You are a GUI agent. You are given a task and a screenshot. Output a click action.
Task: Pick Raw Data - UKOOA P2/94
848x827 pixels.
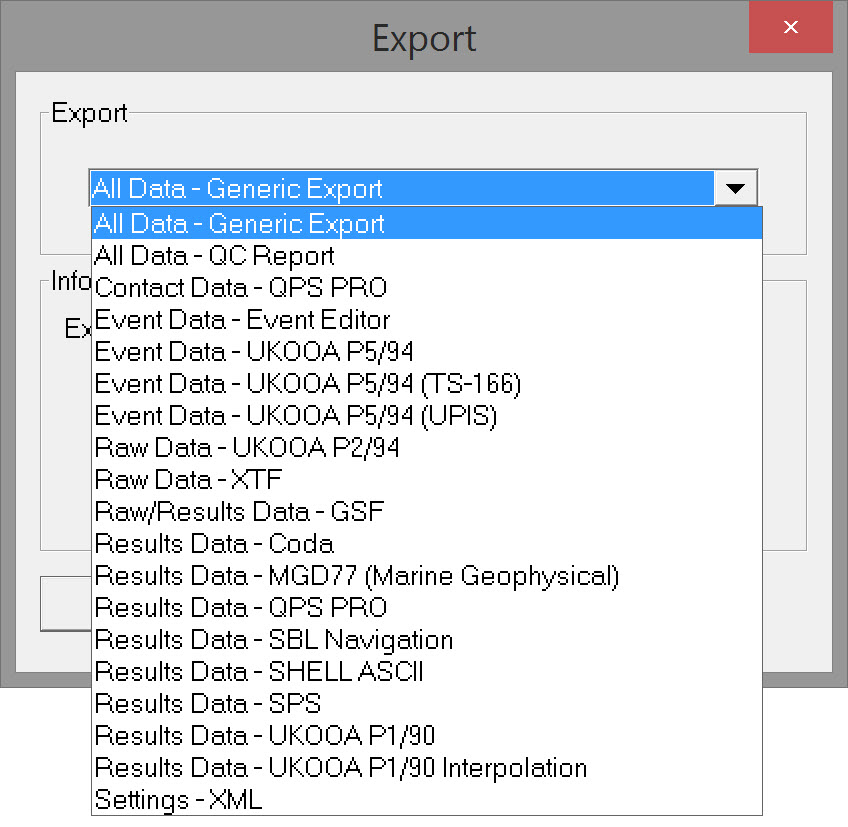pos(247,448)
